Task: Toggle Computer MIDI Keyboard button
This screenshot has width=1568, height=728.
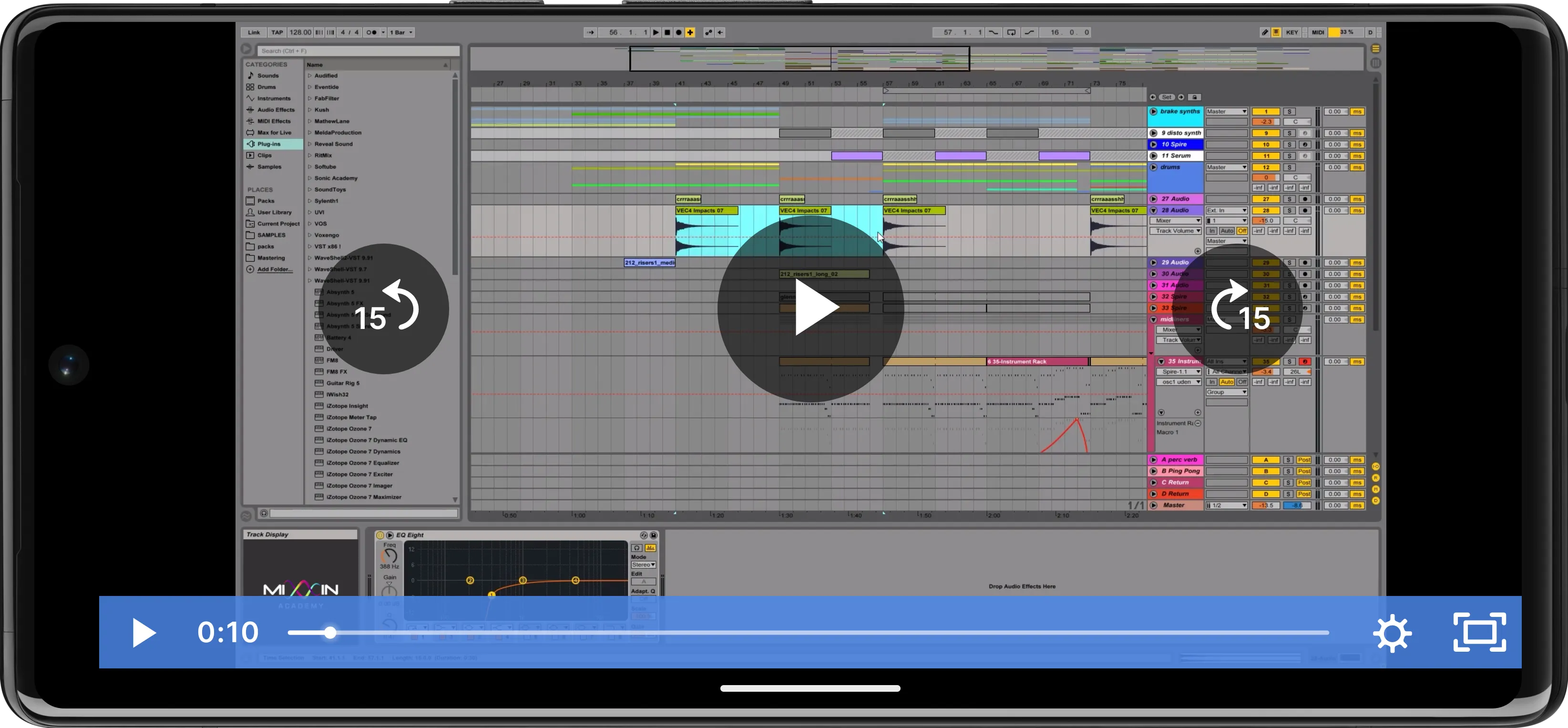Action: coord(1276,32)
